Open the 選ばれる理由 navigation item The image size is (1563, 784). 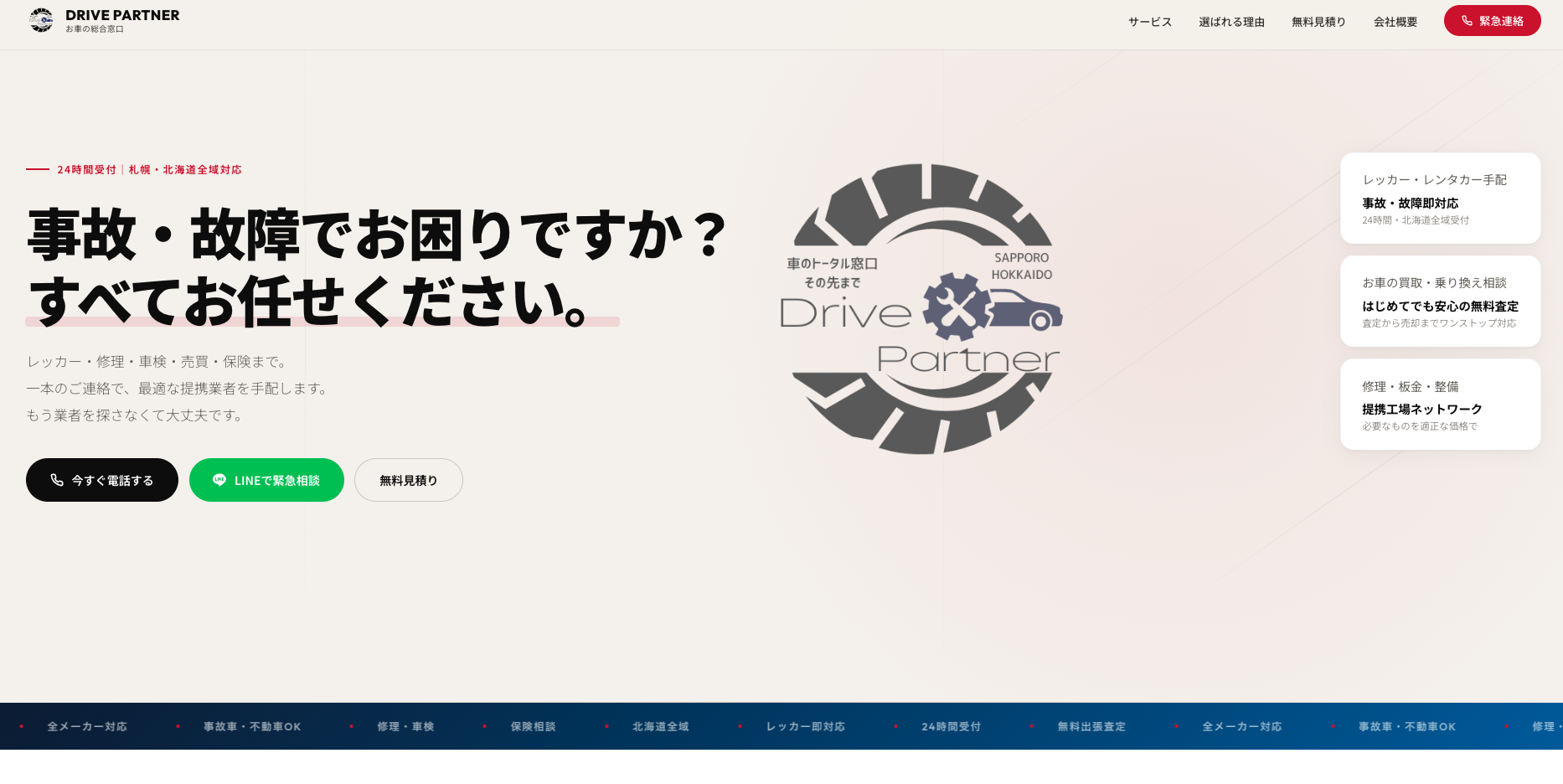[1231, 22]
